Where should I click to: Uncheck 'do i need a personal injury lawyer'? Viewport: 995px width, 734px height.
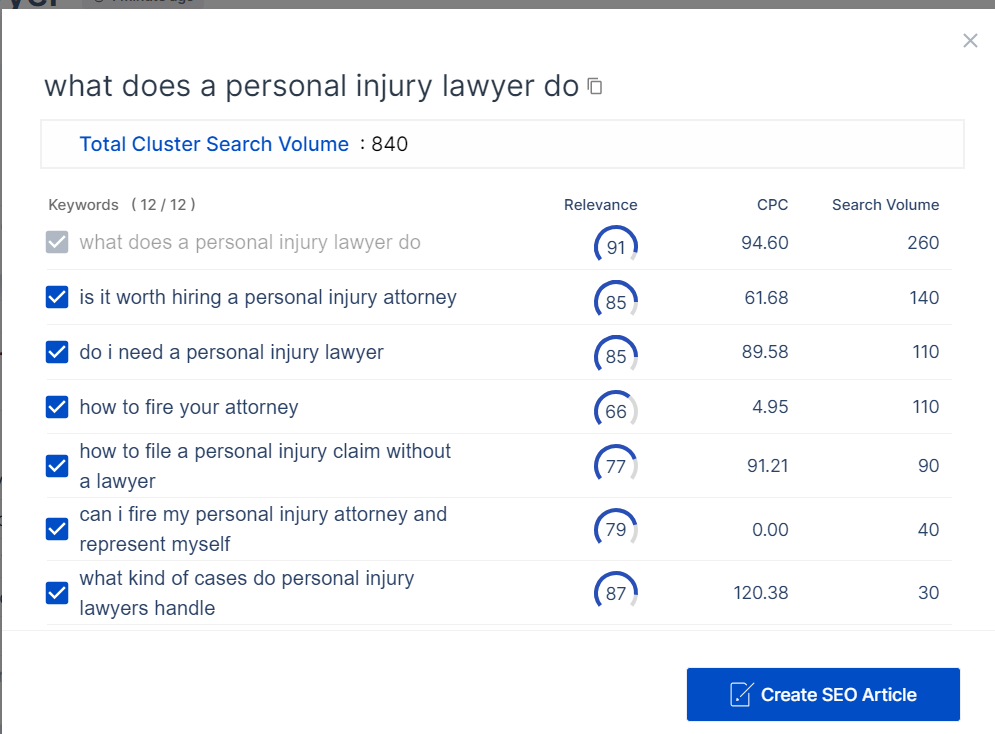pos(57,352)
